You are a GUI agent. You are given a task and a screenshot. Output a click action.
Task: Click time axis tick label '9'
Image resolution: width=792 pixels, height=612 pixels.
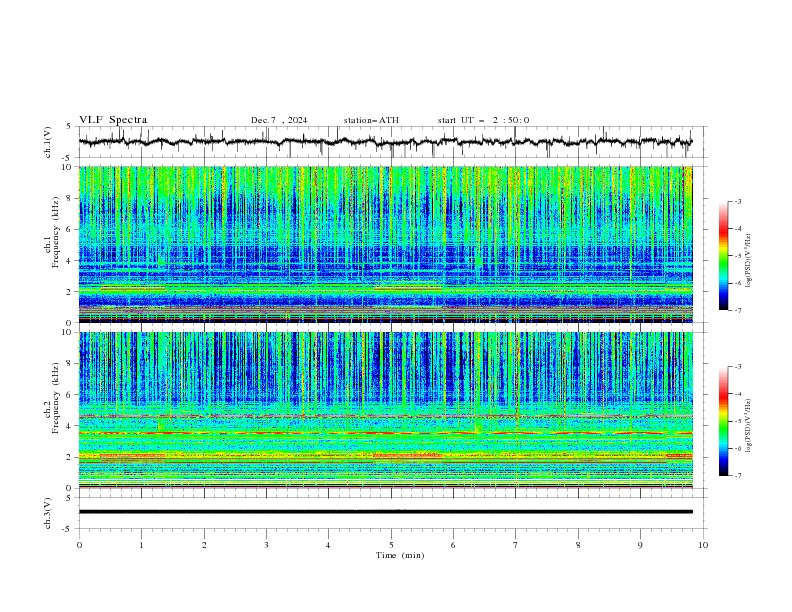coord(640,545)
